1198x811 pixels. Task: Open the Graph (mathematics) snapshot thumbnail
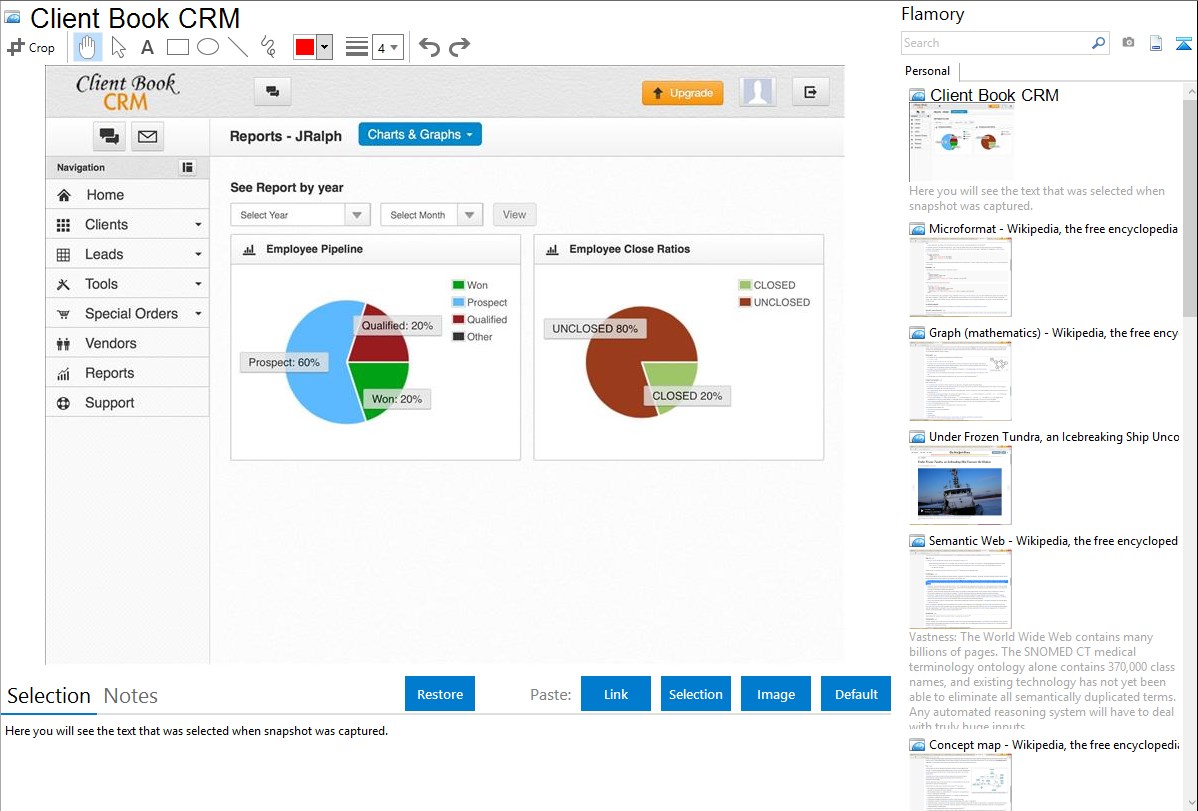tap(961, 381)
